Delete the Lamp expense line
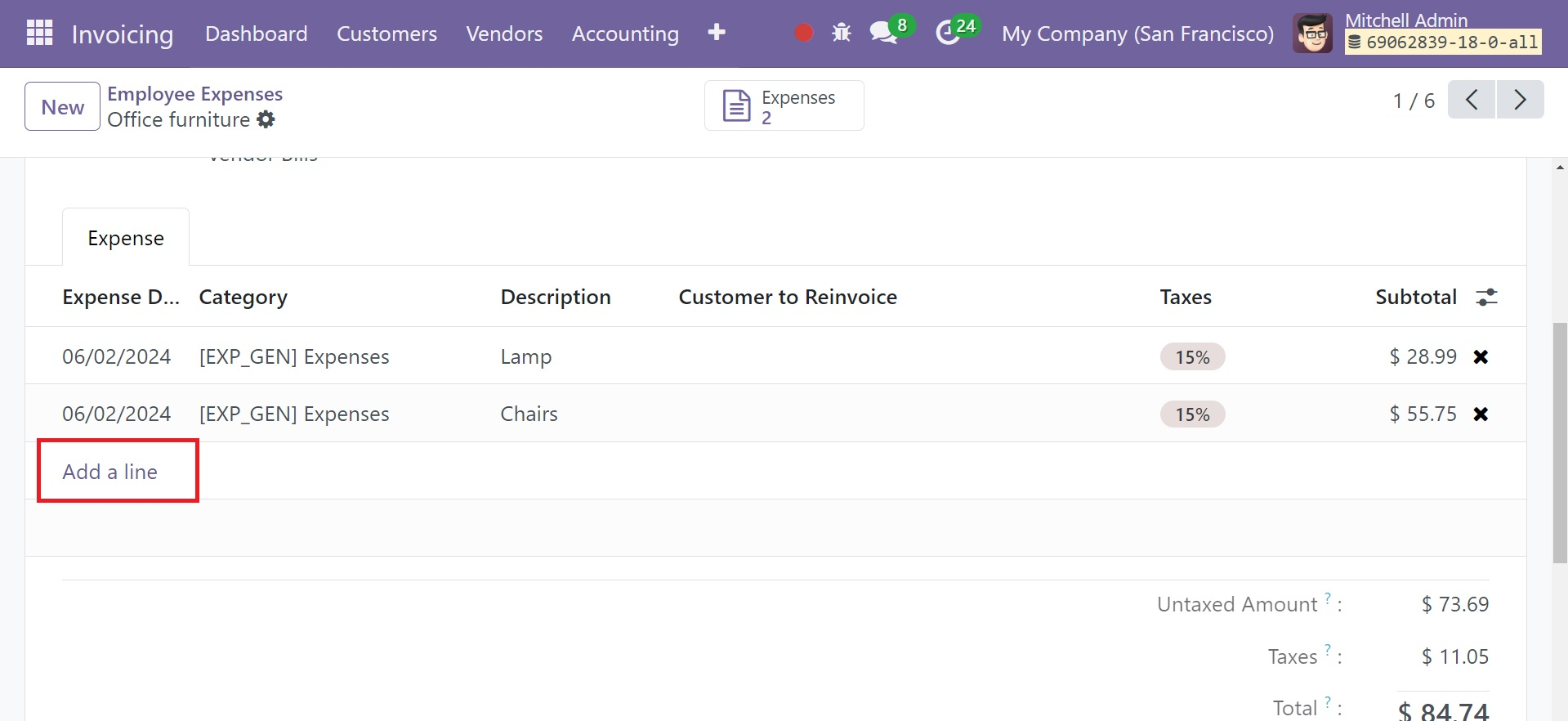 pyautogui.click(x=1481, y=356)
